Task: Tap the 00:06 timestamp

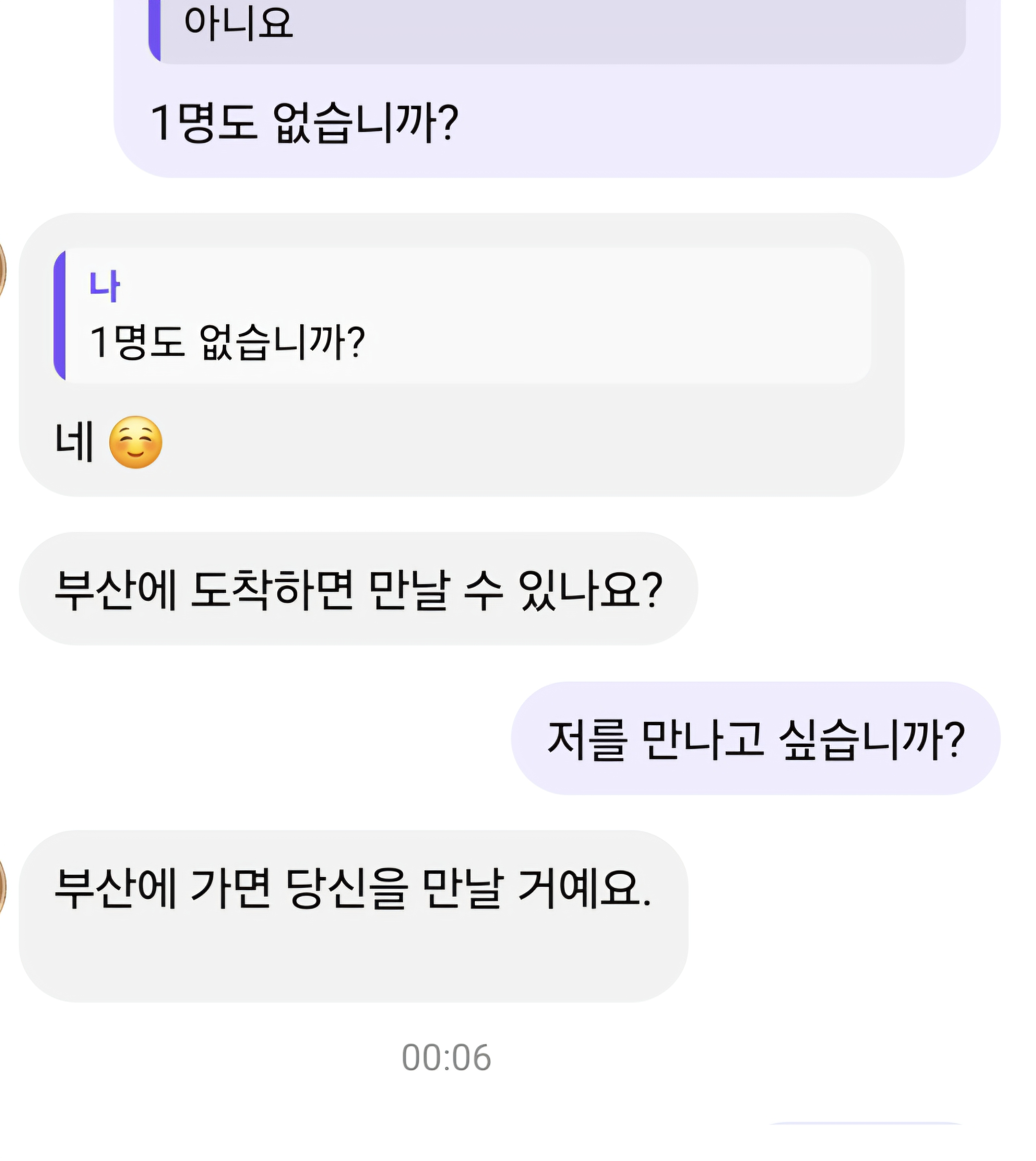Action: coord(446,1058)
